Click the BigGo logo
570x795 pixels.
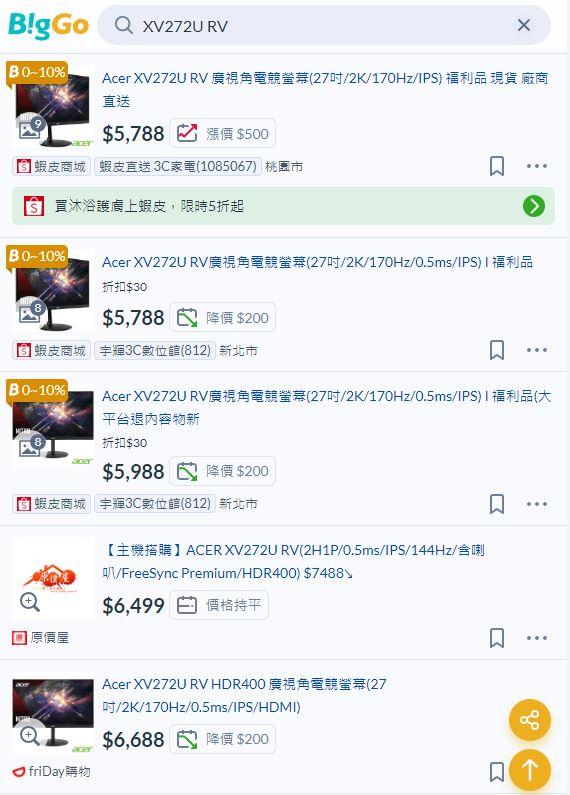pyautogui.click(x=48, y=25)
